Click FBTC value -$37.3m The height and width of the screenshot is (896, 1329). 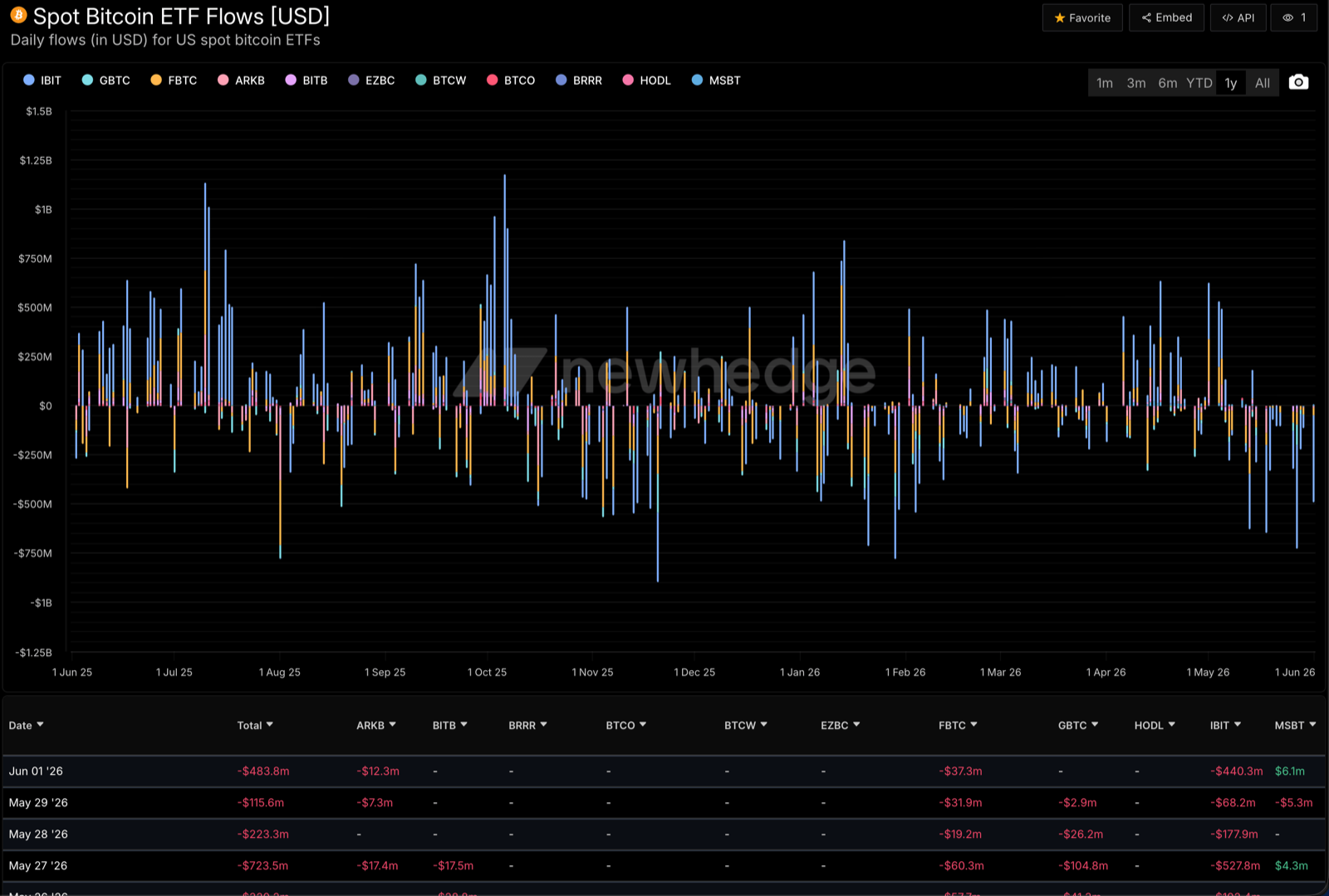[x=960, y=771]
